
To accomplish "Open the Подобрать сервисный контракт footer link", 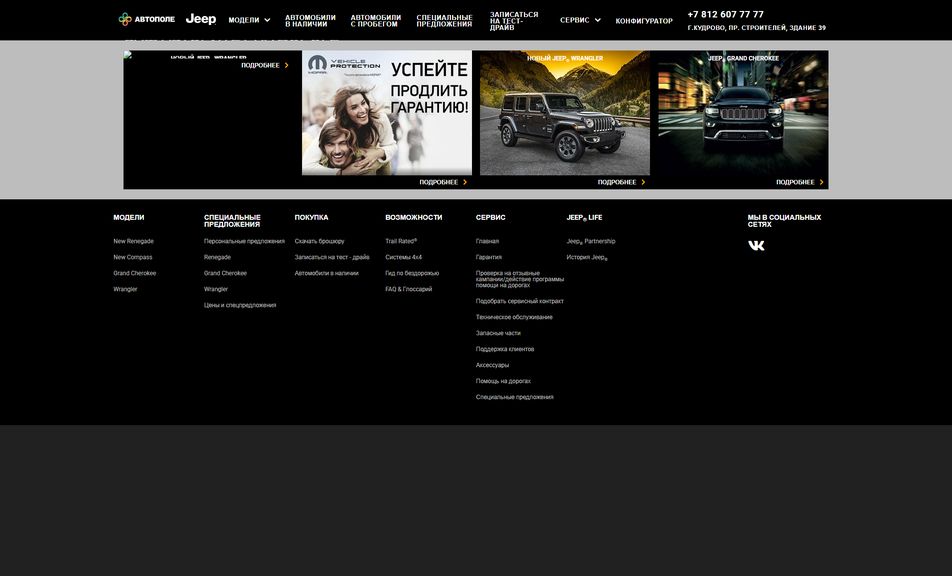I will [x=520, y=301].
